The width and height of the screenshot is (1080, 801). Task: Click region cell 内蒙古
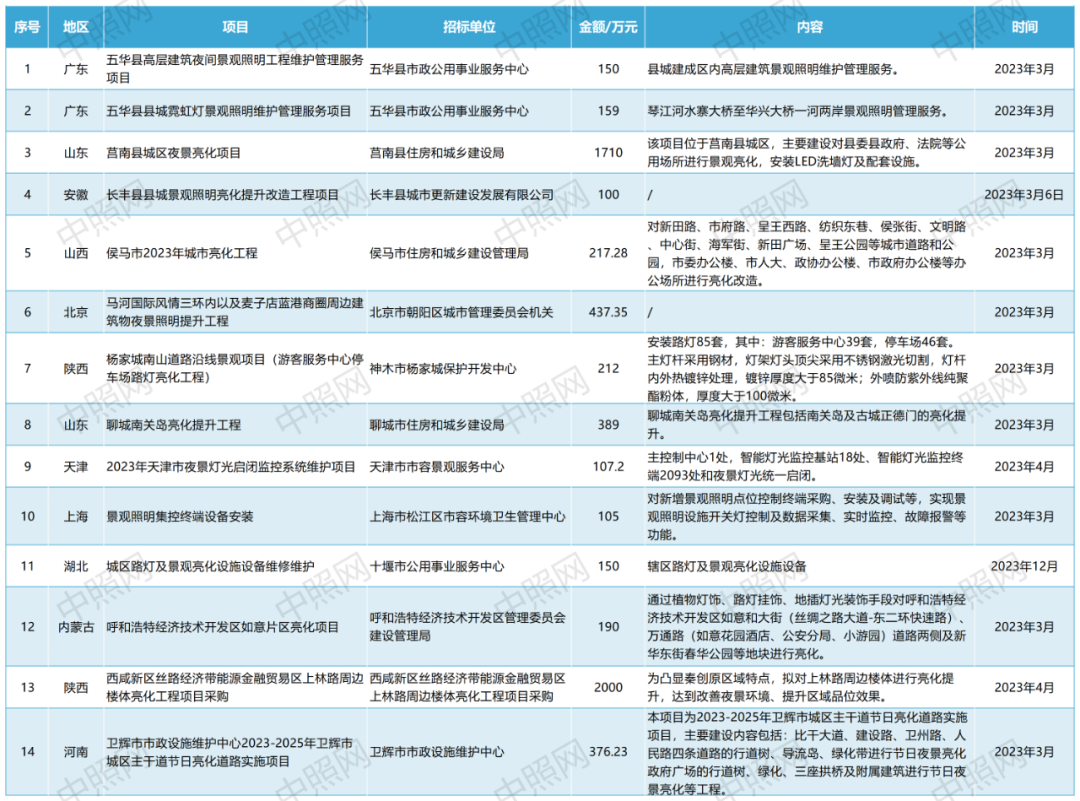(x=76, y=627)
